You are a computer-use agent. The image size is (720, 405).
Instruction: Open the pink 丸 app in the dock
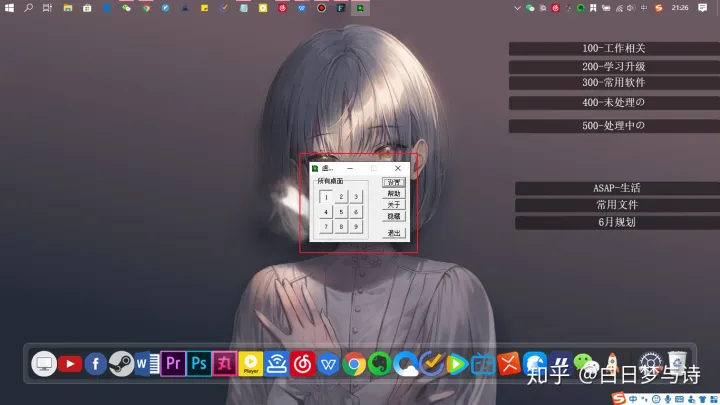coord(225,364)
